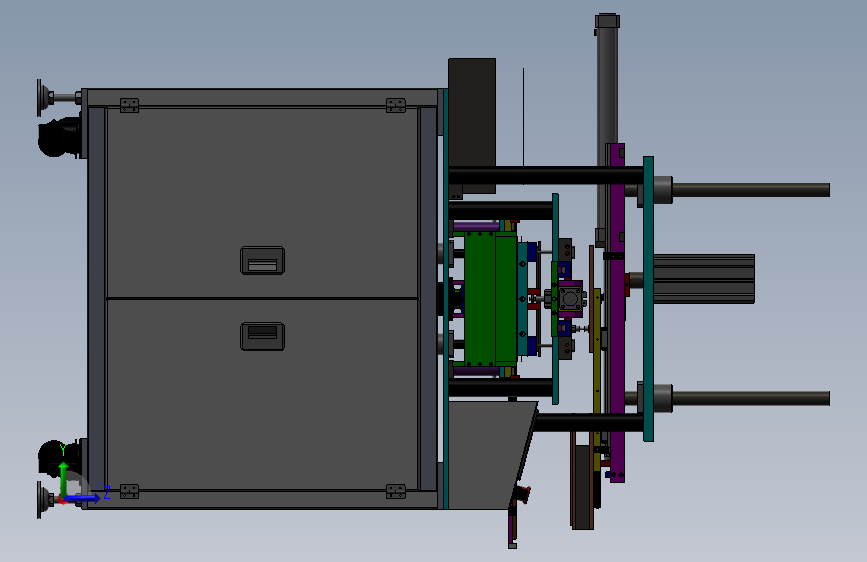Click the lower cabinet door panel
This screenshot has width=867, height=562.
tap(263, 394)
